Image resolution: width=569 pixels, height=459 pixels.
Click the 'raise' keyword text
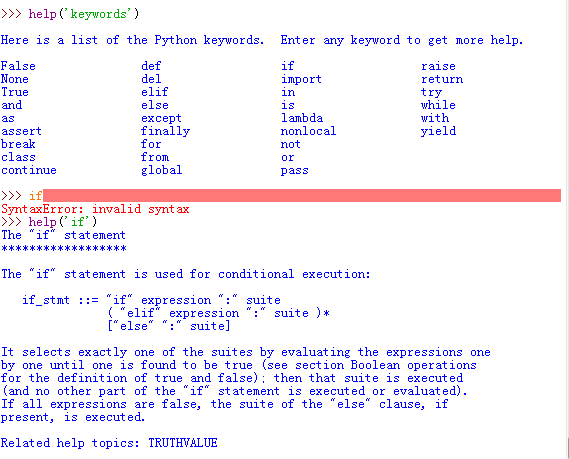tap(438, 66)
